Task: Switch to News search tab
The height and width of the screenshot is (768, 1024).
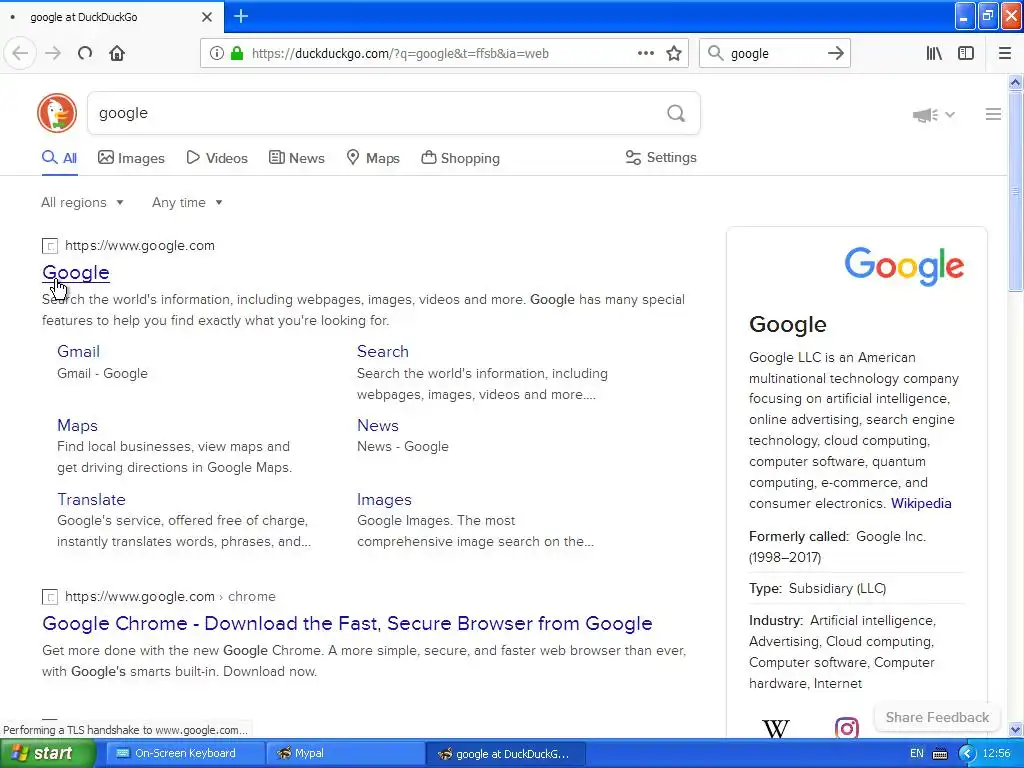Action: coord(296,158)
